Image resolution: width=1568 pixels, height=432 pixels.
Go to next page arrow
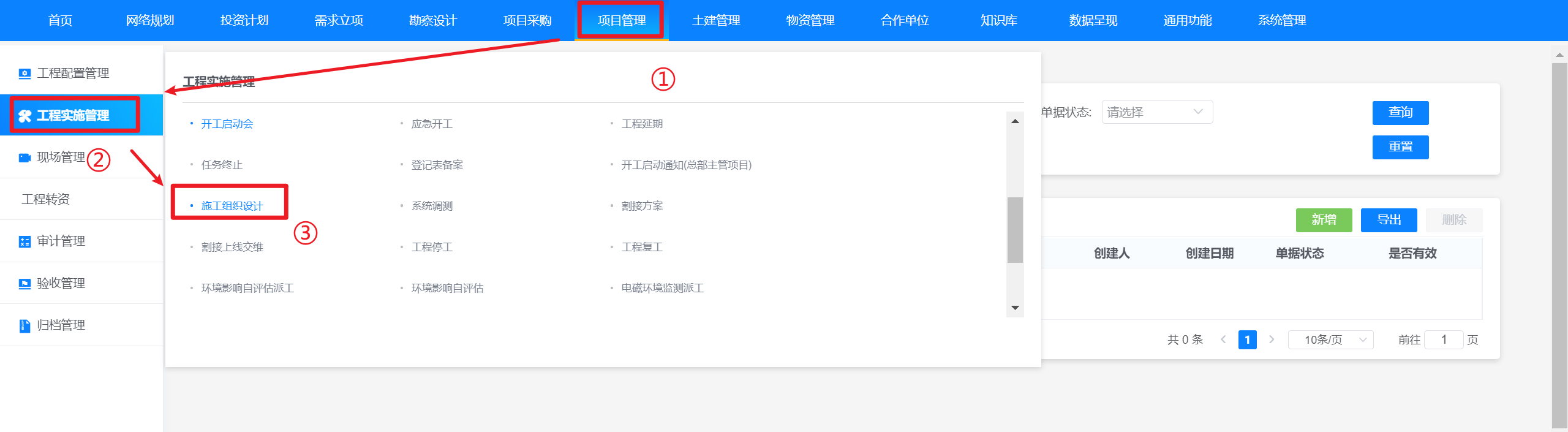point(1272,339)
